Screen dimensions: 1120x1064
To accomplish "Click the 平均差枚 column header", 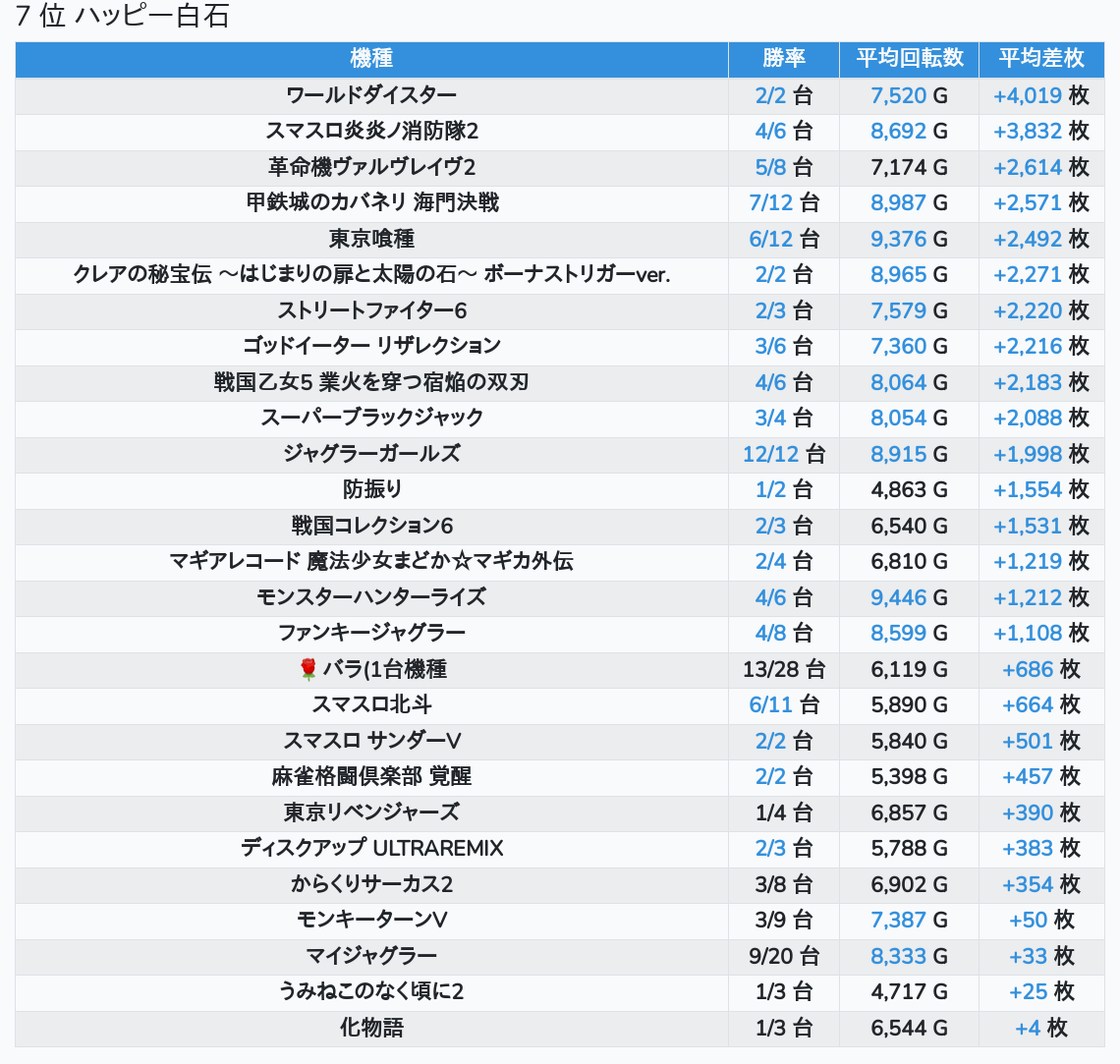I will pos(1041,59).
